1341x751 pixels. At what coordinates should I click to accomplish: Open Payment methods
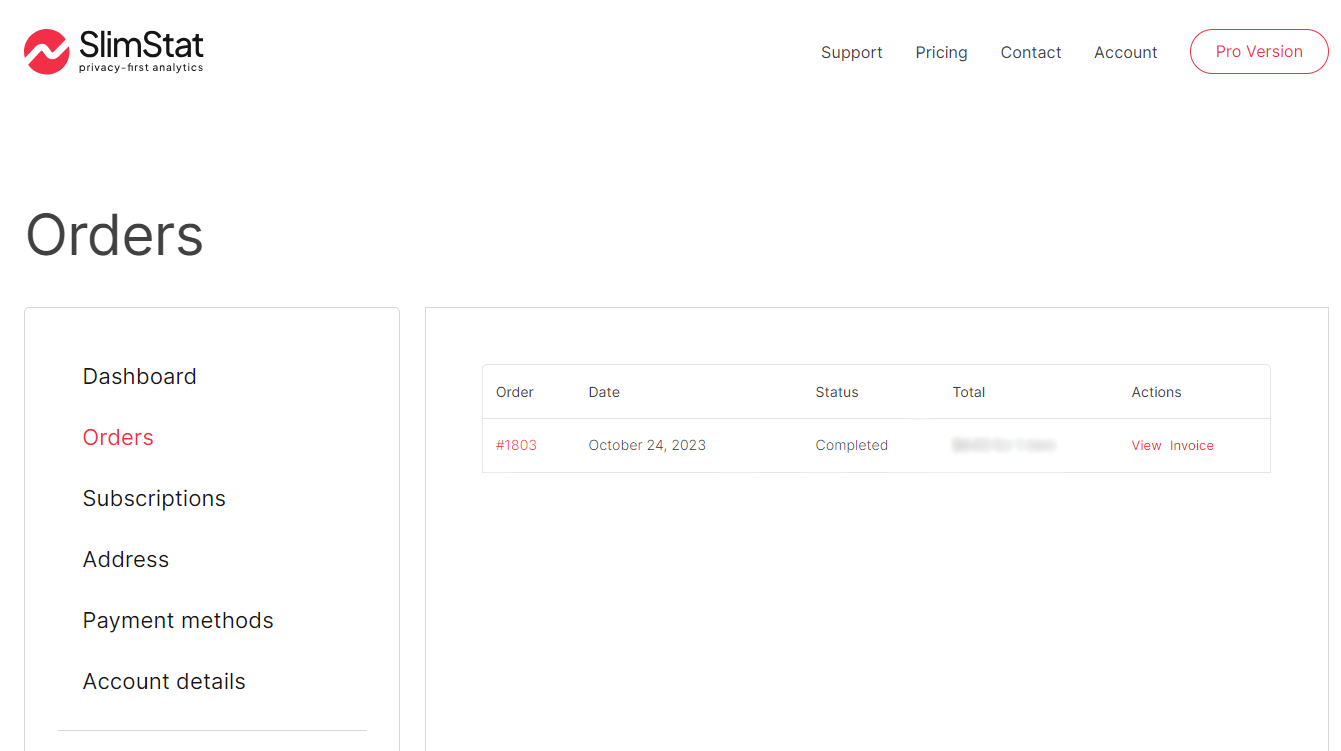coord(178,620)
